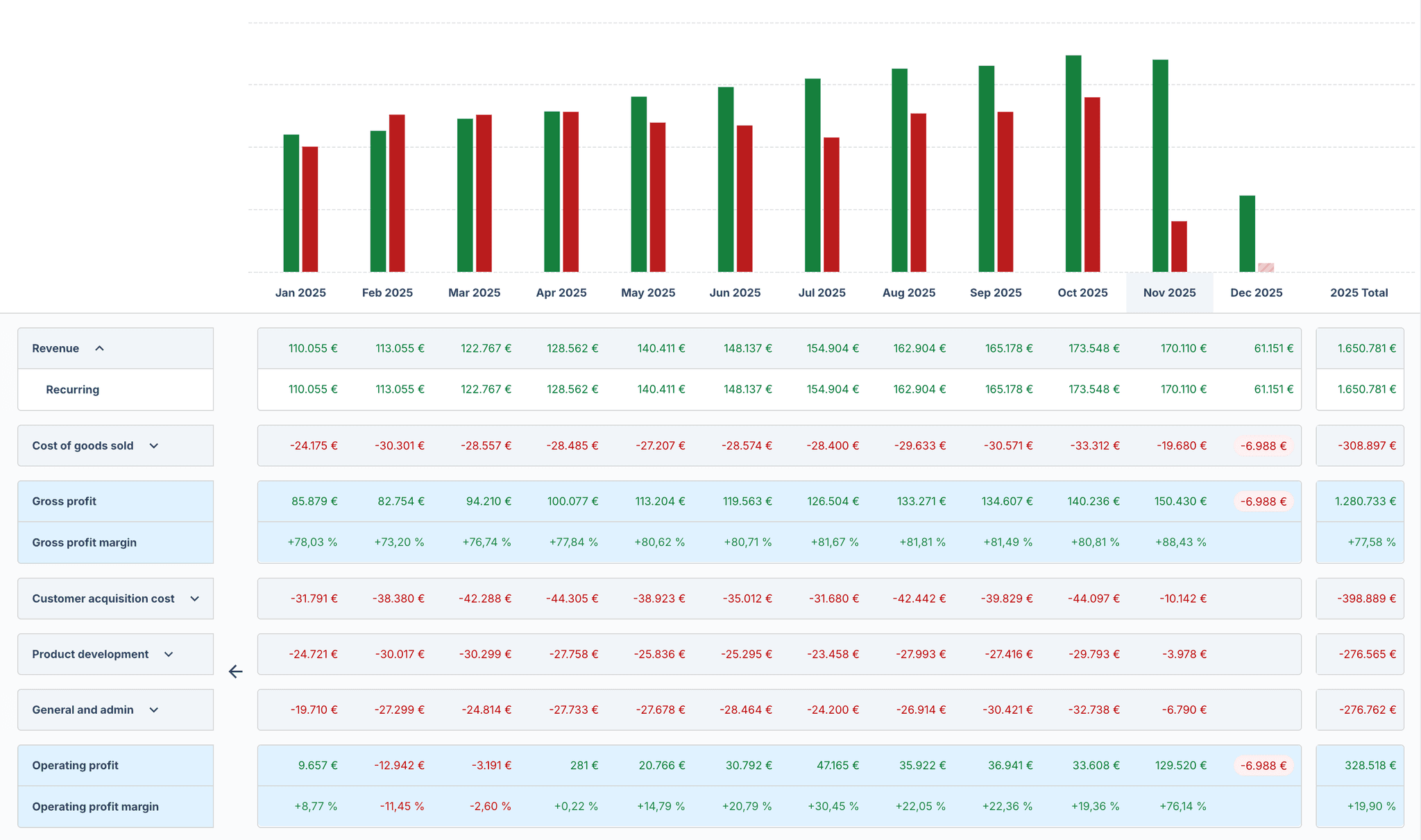Expand the General and admin row
Screen dimensions: 1421x840
[153, 710]
